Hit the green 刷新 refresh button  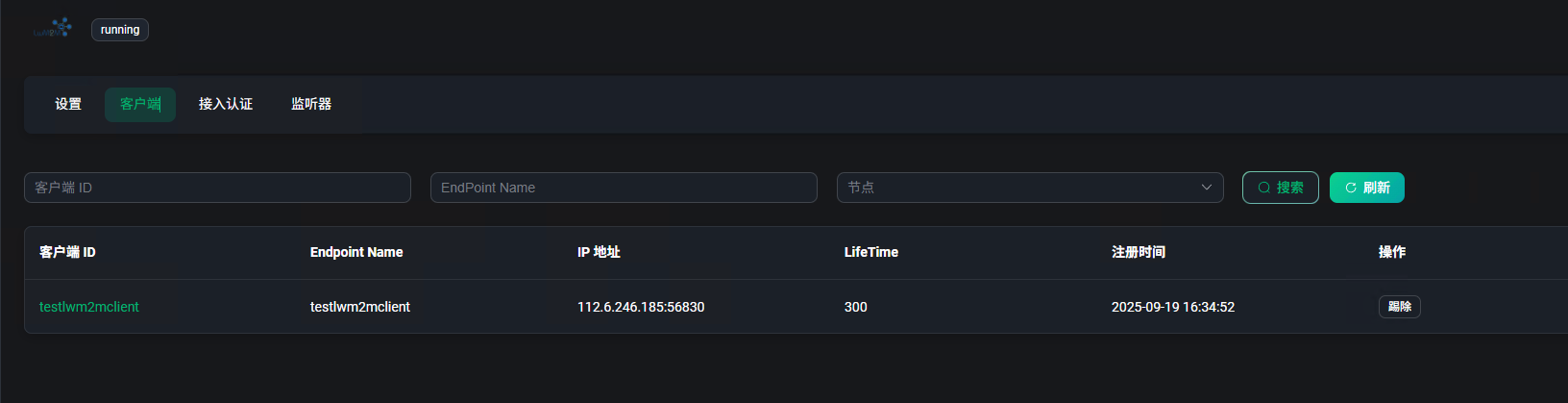(x=1366, y=188)
